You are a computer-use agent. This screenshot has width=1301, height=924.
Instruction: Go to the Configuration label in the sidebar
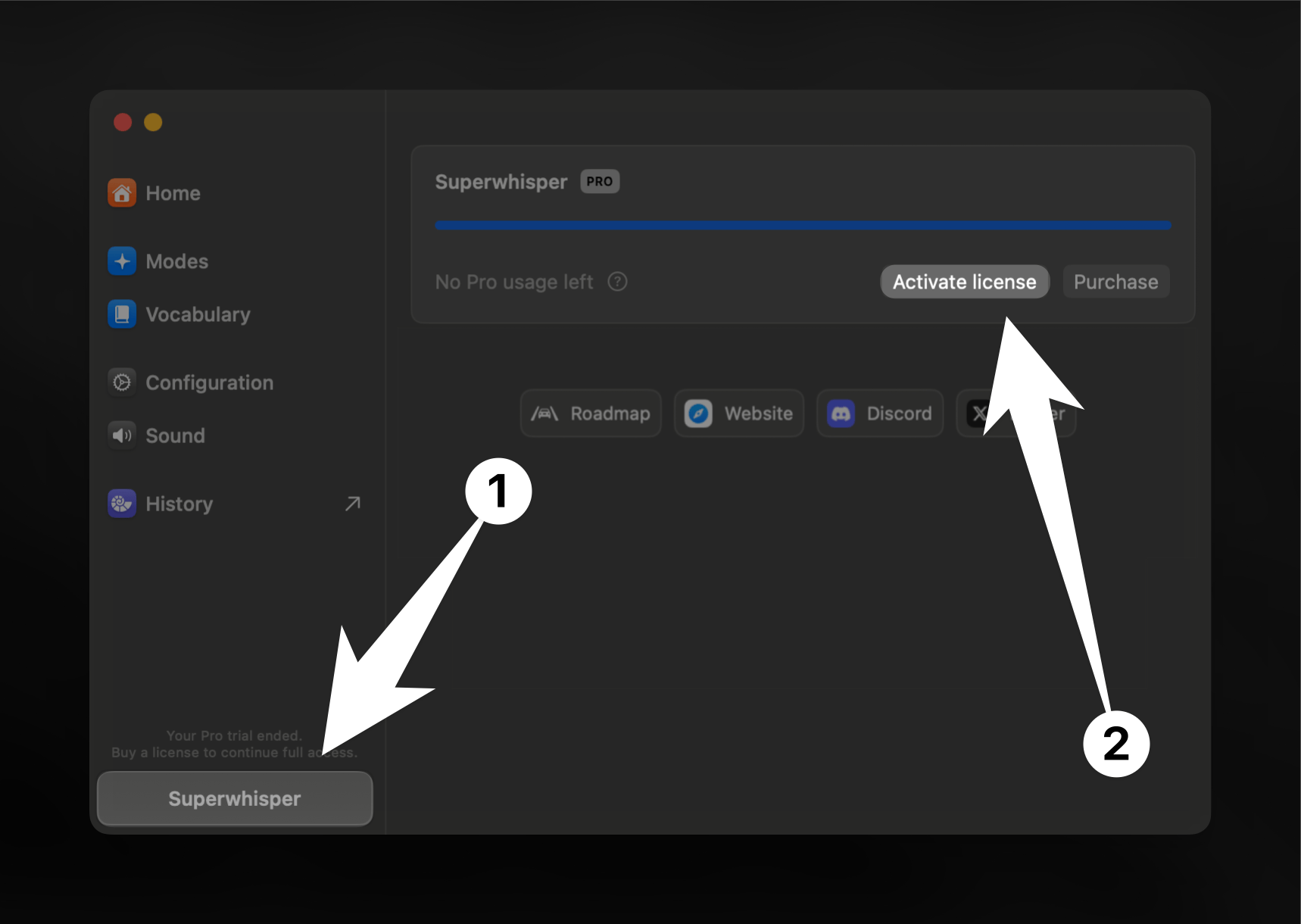coord(209,382)
